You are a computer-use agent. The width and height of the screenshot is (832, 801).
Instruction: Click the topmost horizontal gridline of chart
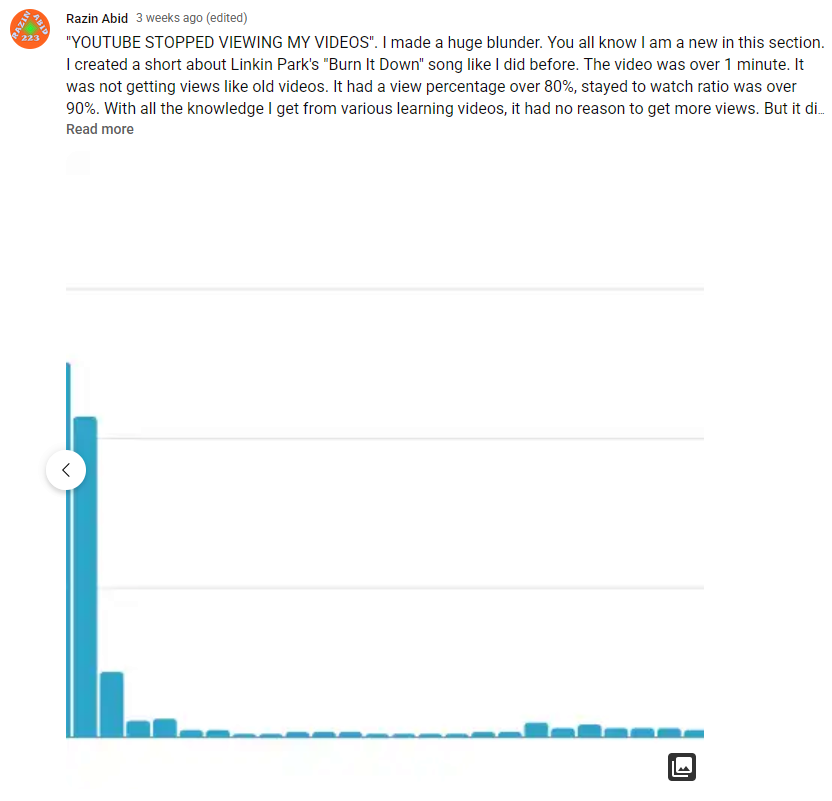point(385,289)
